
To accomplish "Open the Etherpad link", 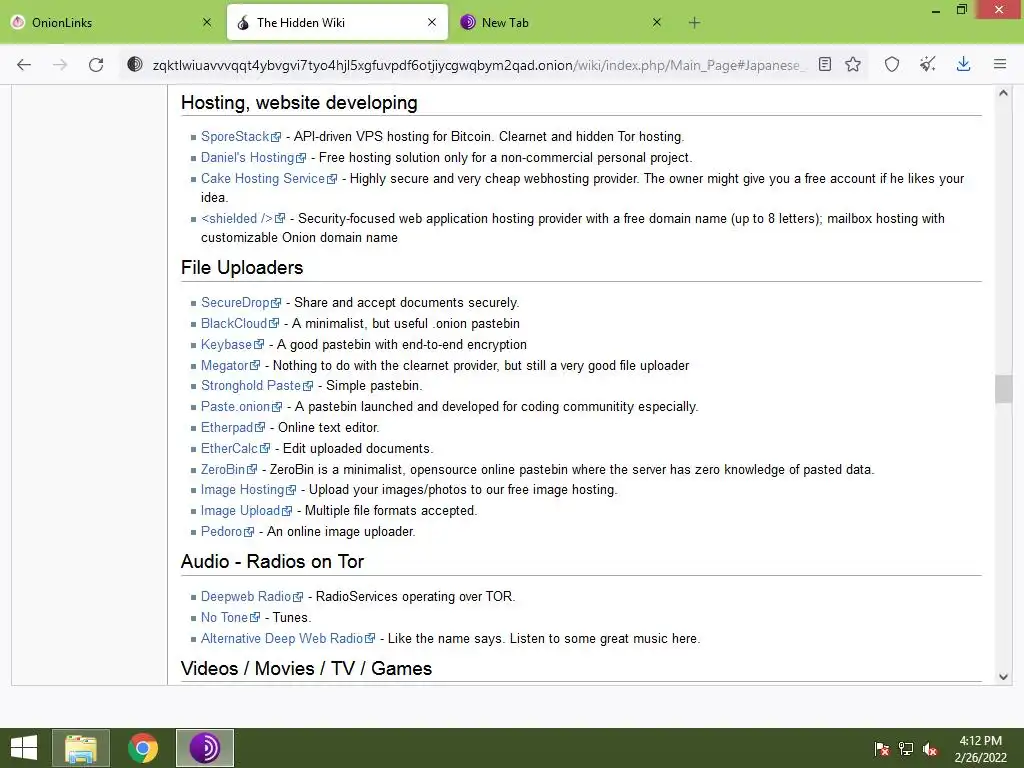I will 232,427.
